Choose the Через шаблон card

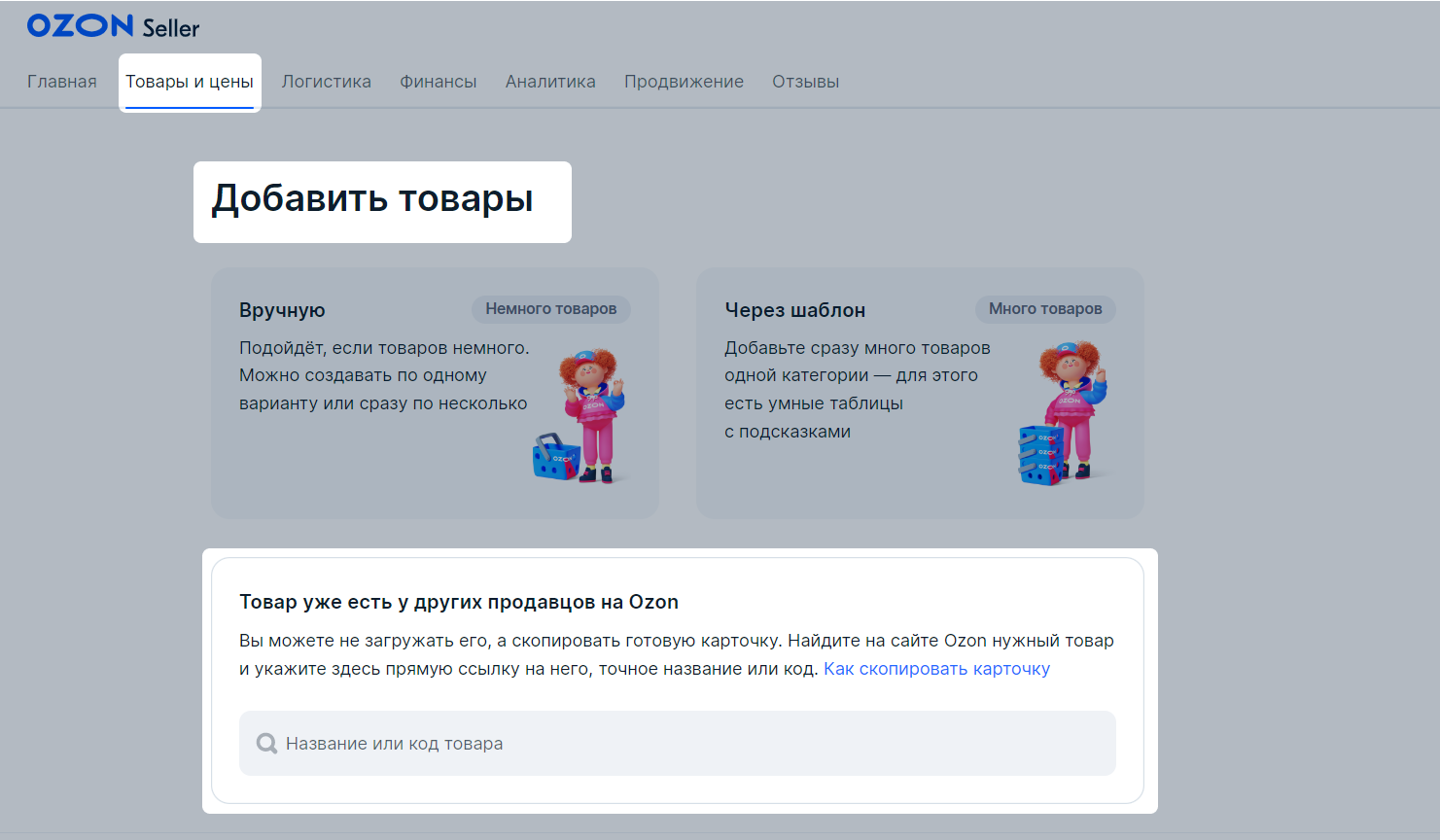click(920, 393)
